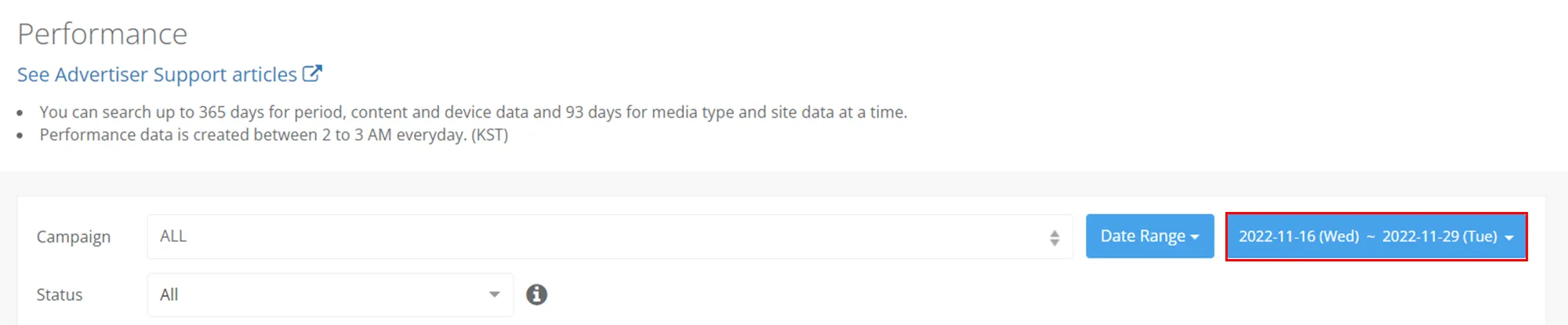The height and width of the screenshot is (325, 1568).
Task: Click the up-down arrows in Campaign selector
Action: coord(1054,237)
